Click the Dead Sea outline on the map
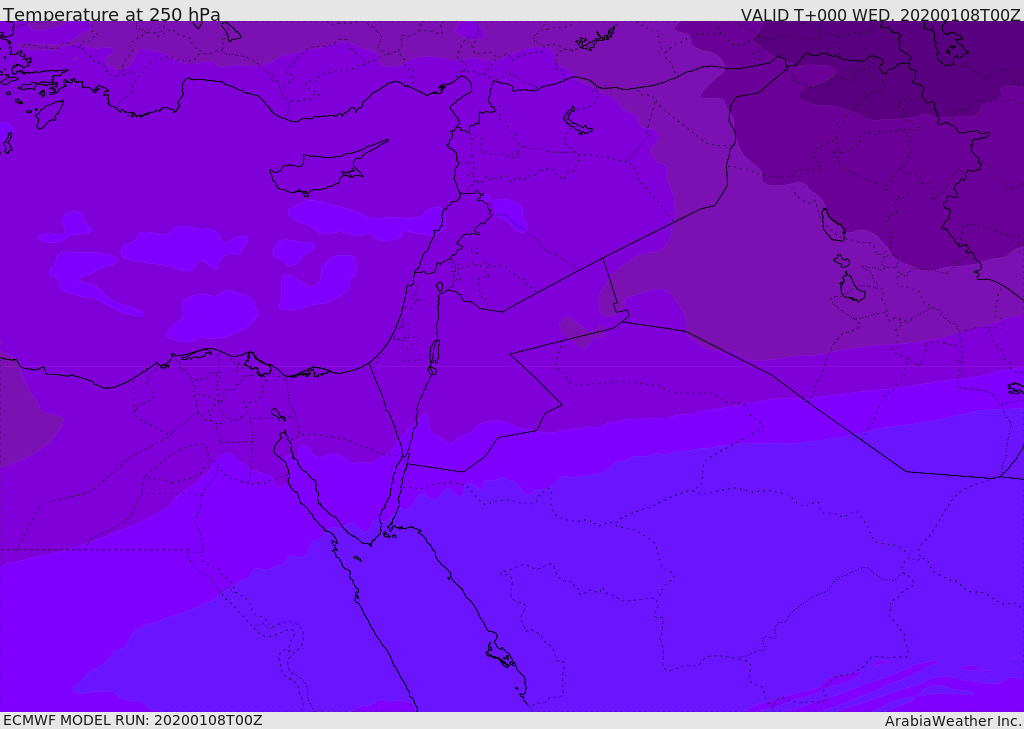The image size is (1024, 729). pos(434,353)
